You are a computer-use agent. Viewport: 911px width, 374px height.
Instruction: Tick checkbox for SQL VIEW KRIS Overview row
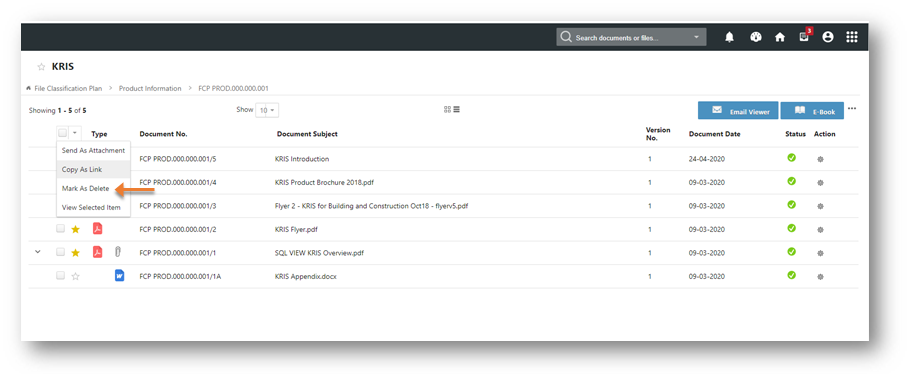tap(60, 252)
